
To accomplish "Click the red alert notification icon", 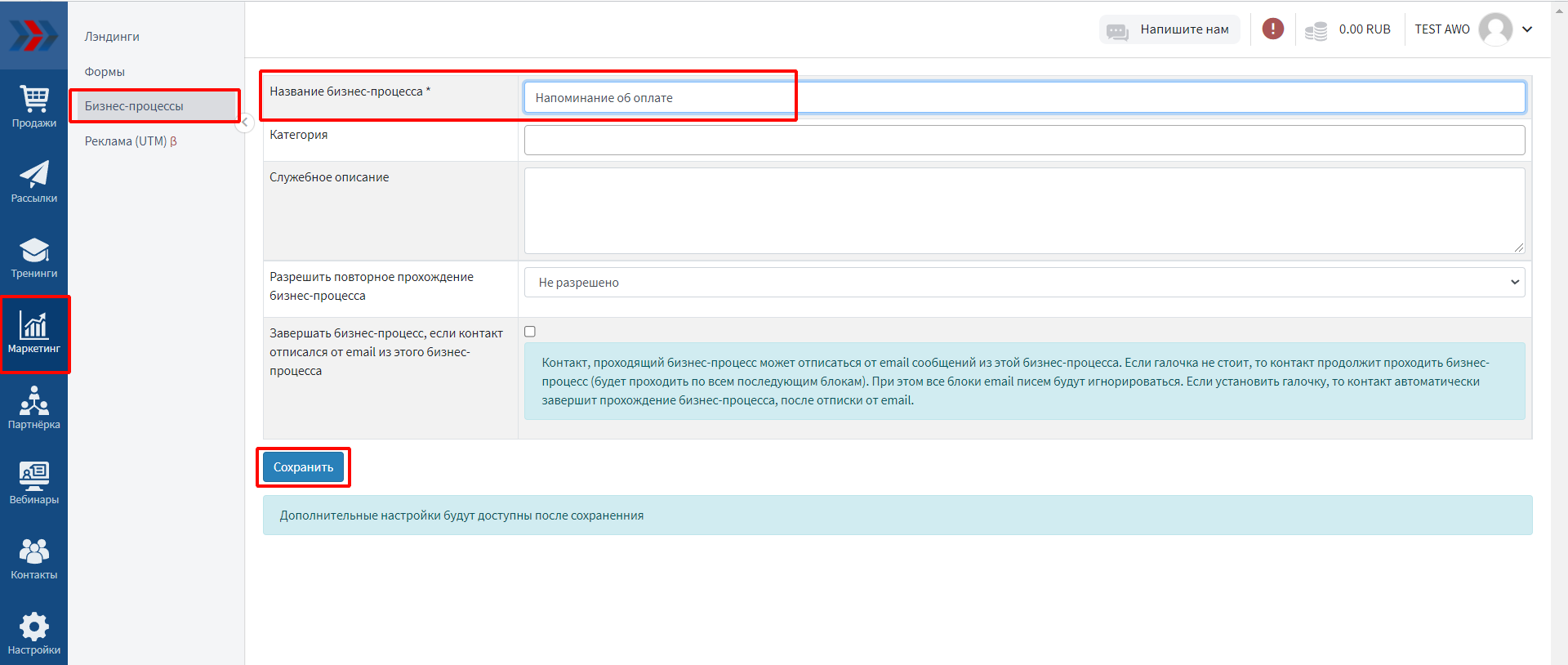I will (1272, 29).
